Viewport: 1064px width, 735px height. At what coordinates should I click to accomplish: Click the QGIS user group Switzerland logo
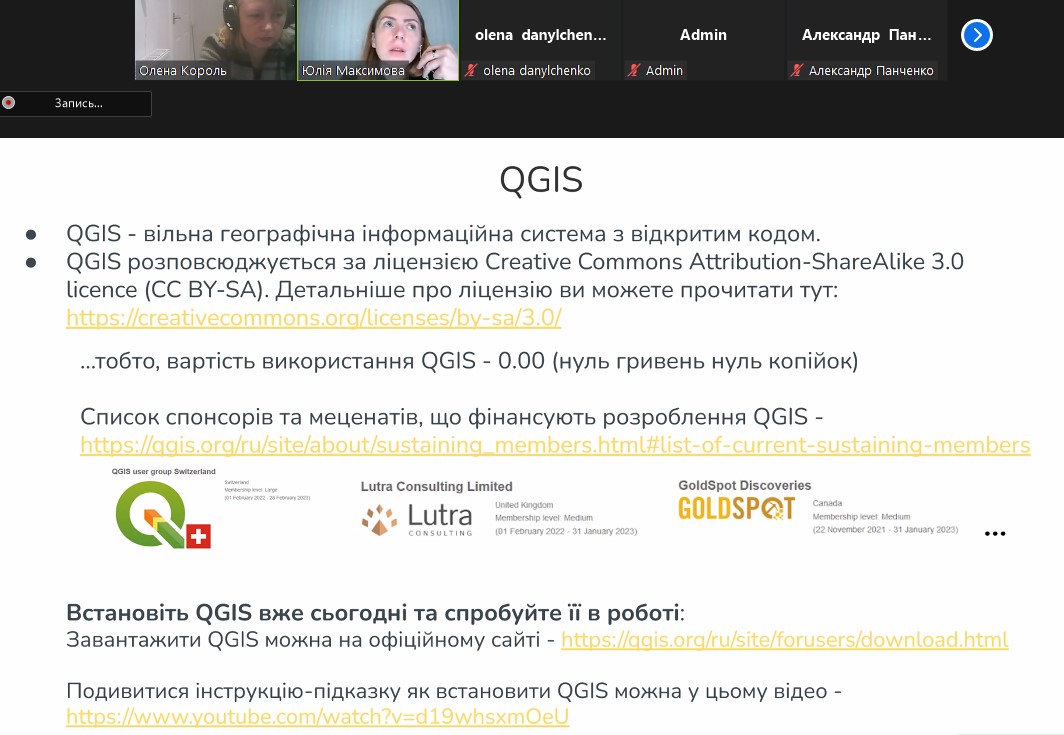coord(163,514)
